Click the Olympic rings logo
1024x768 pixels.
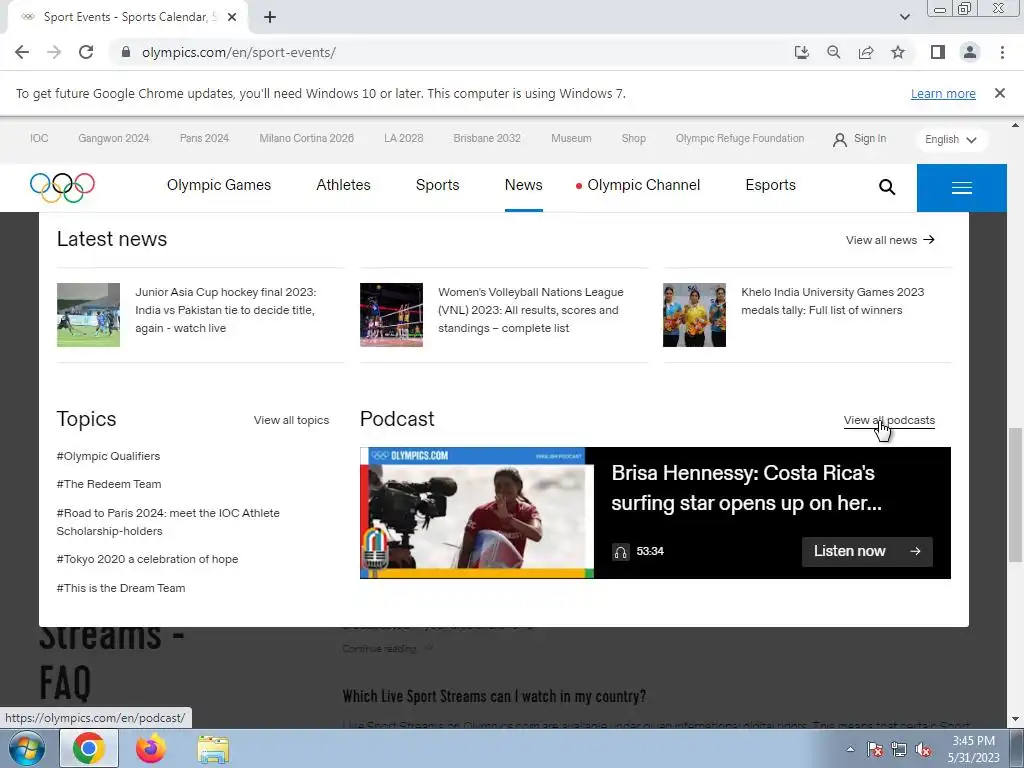tap(62, 187)
